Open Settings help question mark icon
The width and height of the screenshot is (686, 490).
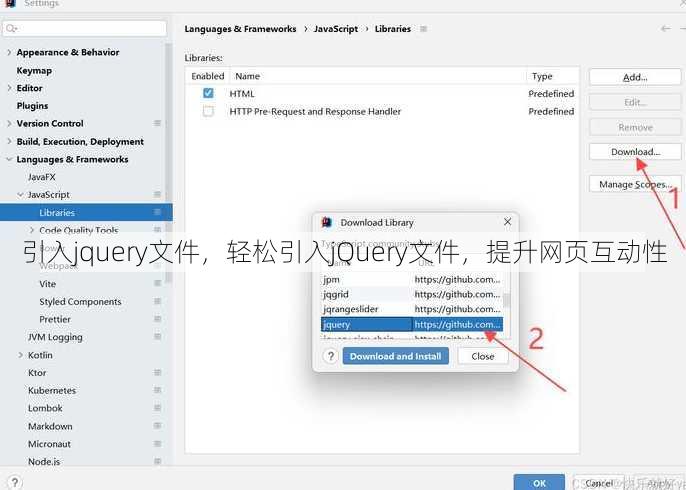tap(14, 483)
